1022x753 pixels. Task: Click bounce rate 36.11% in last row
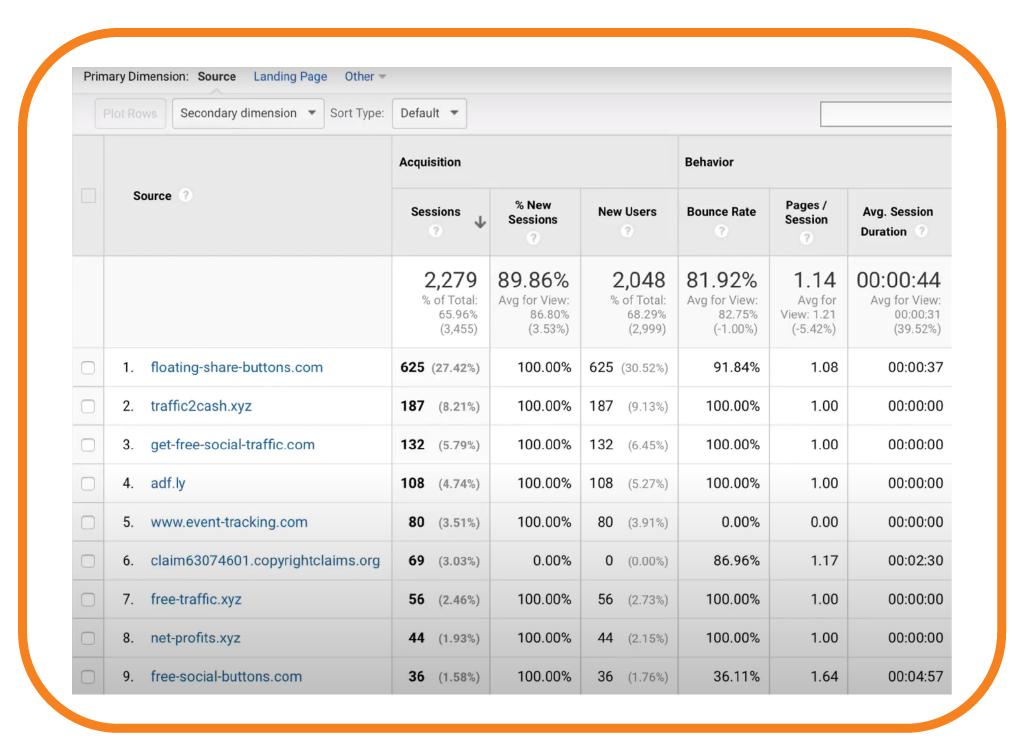[737, 676]
